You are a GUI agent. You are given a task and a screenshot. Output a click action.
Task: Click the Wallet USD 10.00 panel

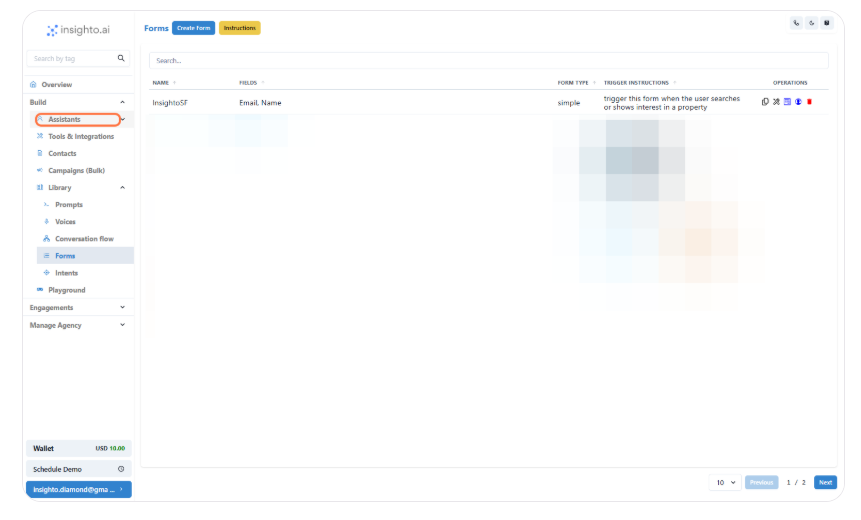point(79,448)
